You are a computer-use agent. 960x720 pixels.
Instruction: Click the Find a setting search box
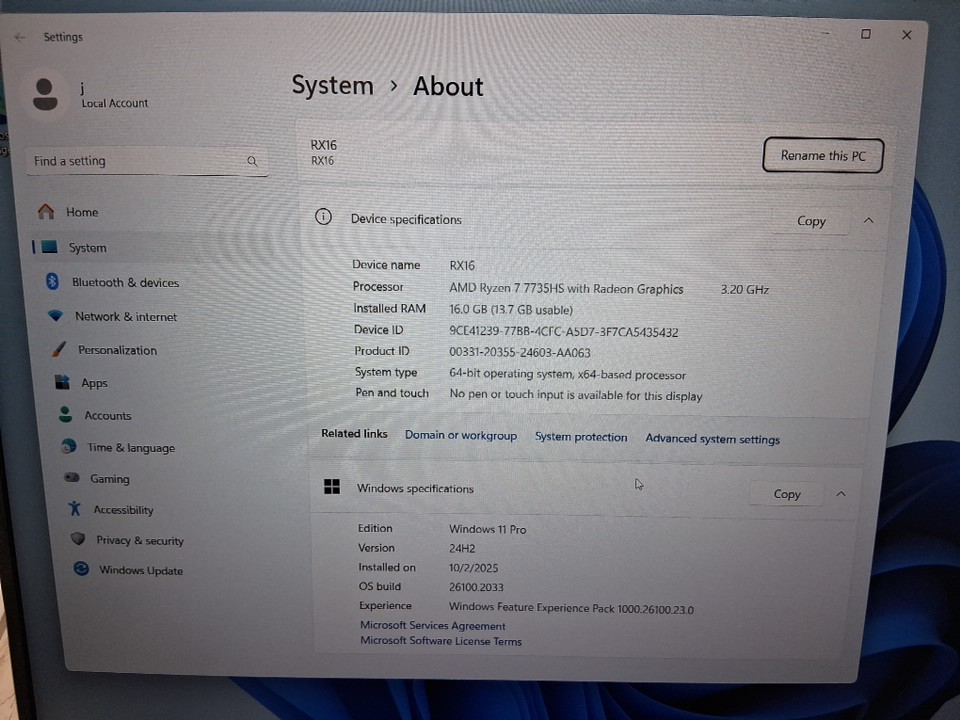135,161
